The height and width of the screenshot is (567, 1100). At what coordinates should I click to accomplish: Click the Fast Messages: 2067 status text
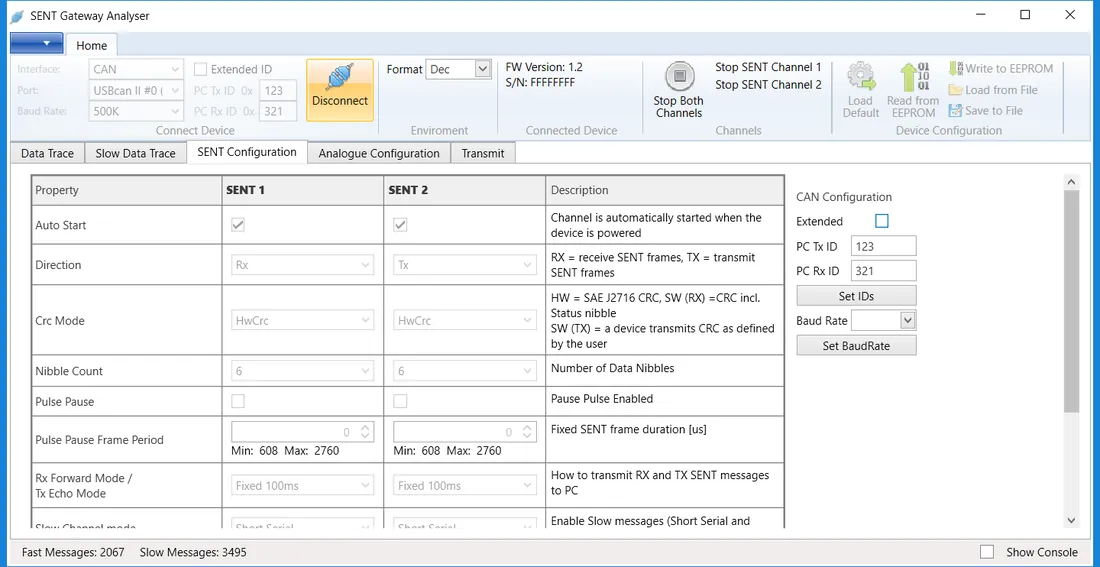point(73,552)
